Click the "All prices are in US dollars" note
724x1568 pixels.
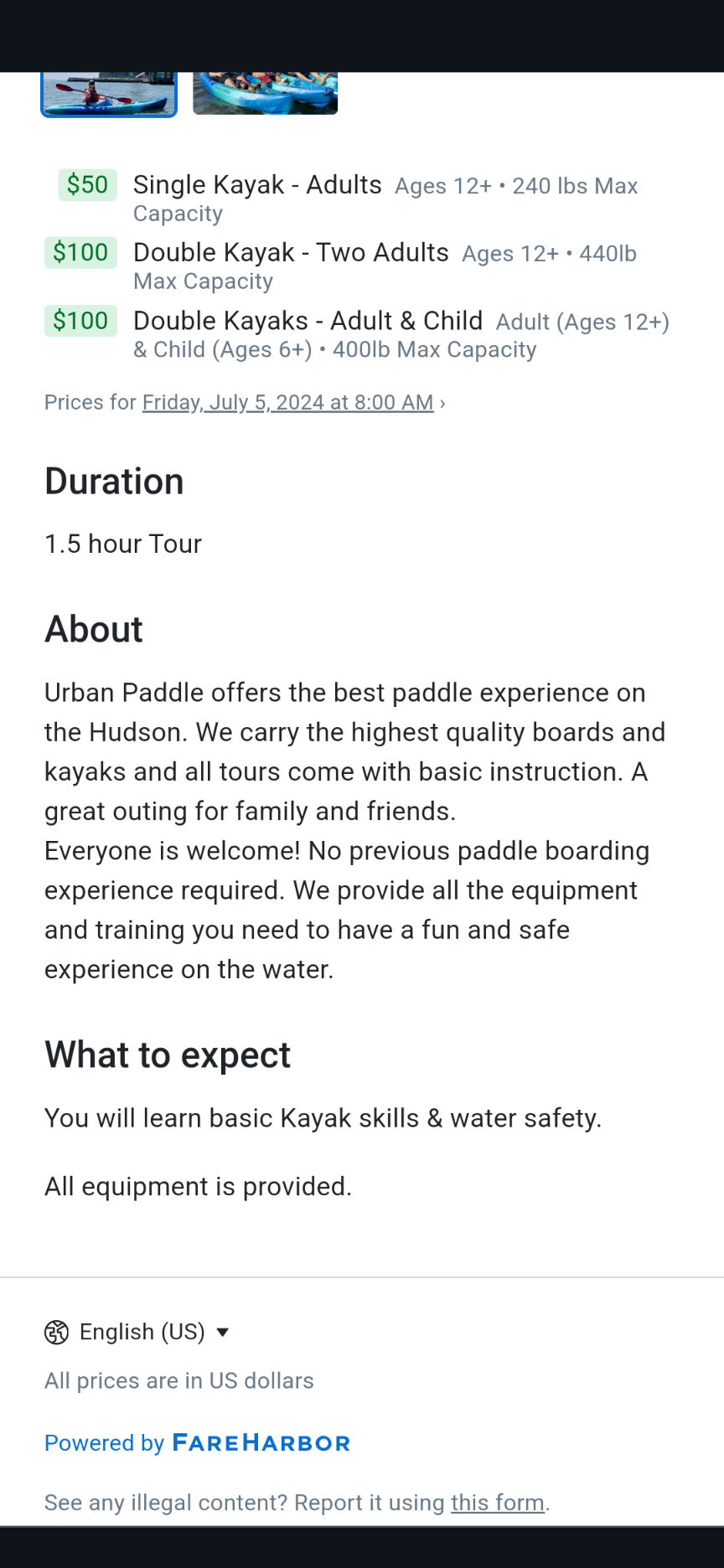[x=179, y=1380]
